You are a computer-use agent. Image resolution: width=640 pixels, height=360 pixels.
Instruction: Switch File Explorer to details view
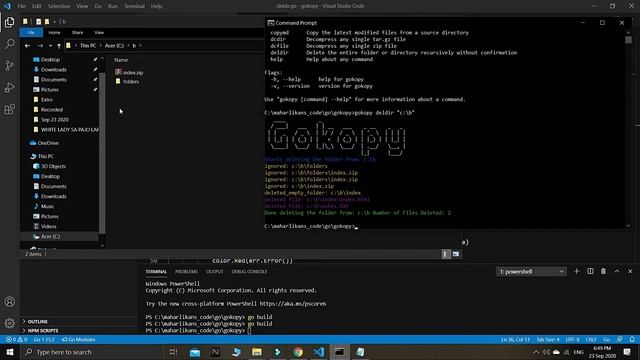[446, 254]
